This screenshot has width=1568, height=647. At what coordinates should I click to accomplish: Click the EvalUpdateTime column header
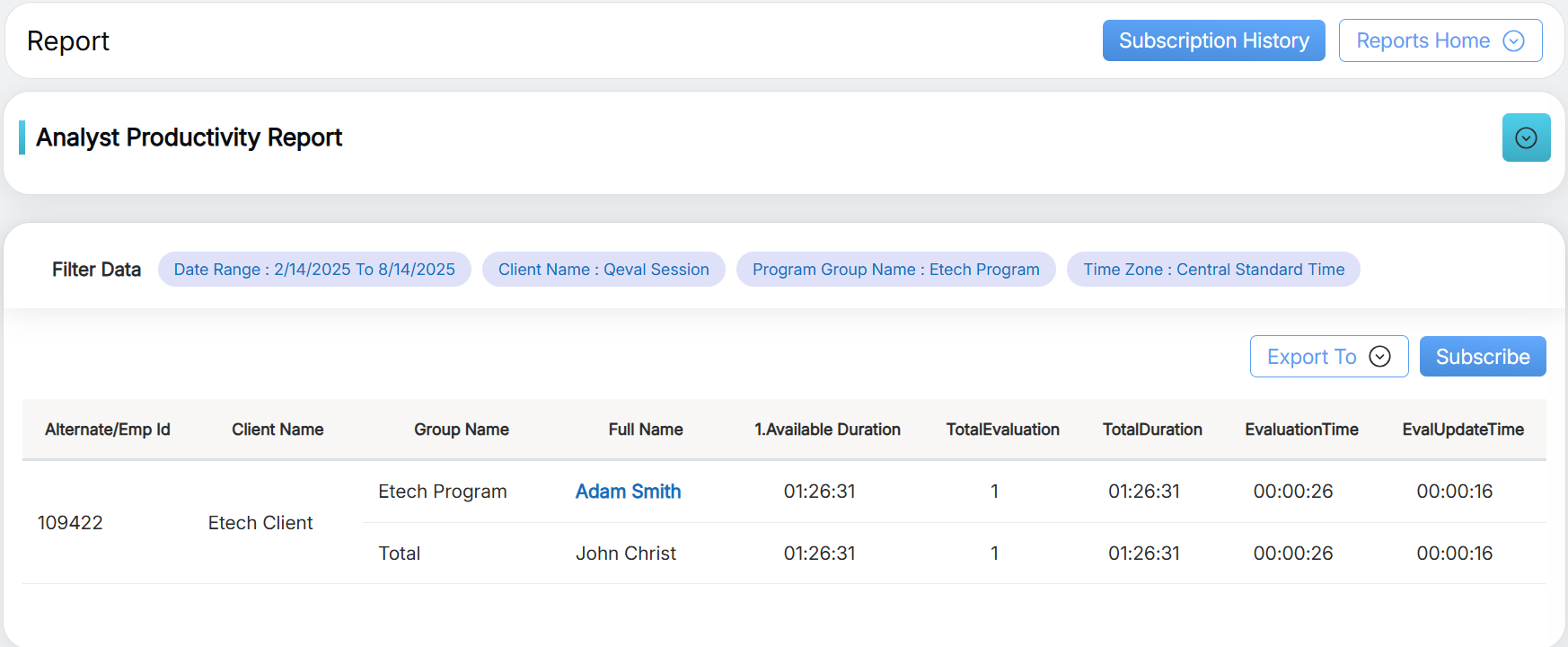pyautogui.click(x=1463, y=430)
